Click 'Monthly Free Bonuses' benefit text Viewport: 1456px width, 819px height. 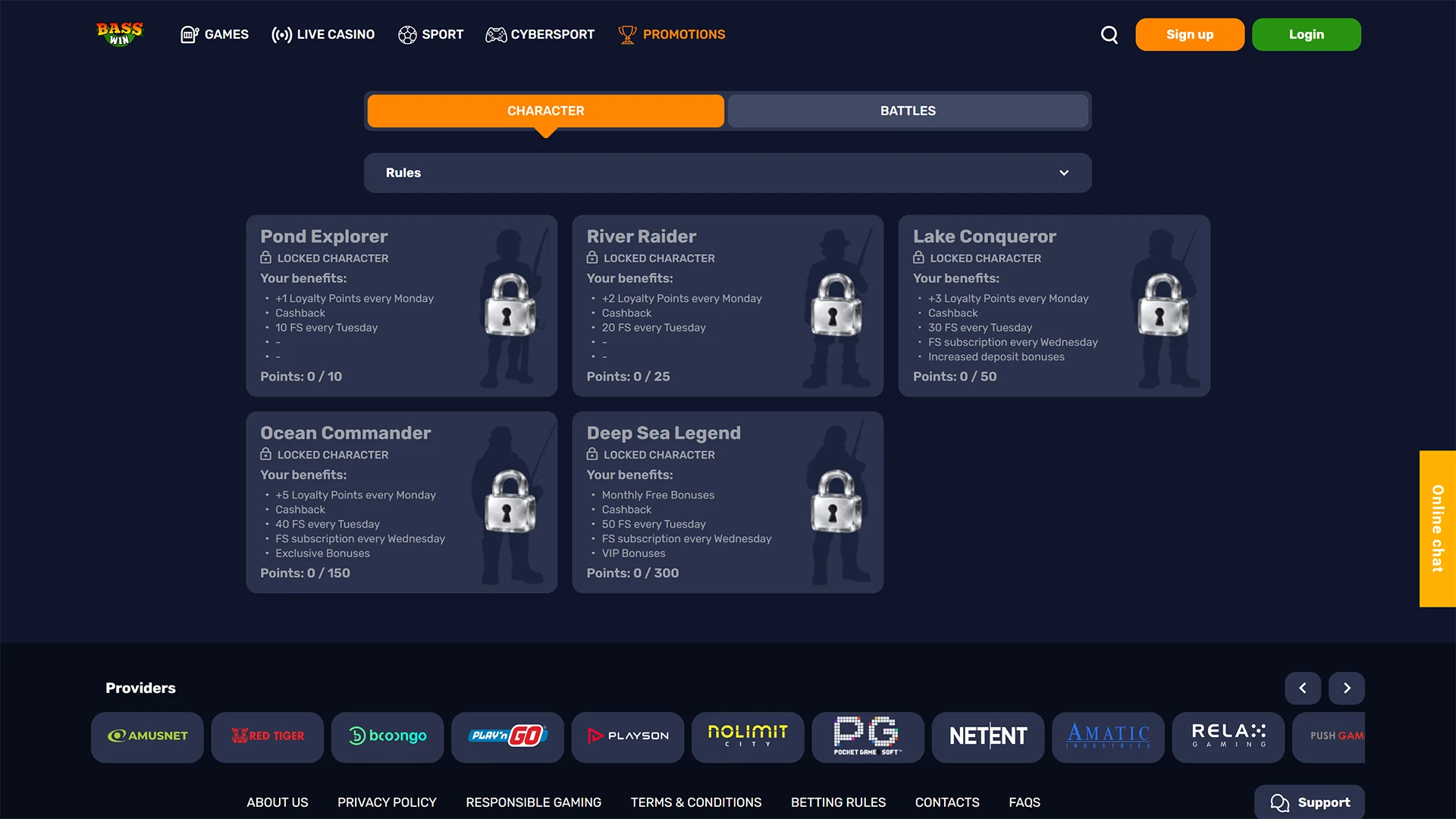658,495
